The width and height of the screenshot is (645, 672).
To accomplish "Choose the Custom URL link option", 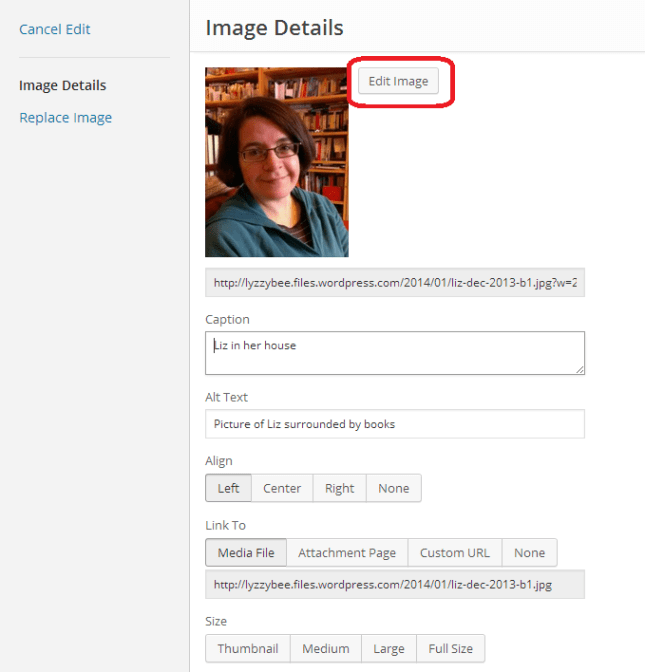I will tap(455, 552).
